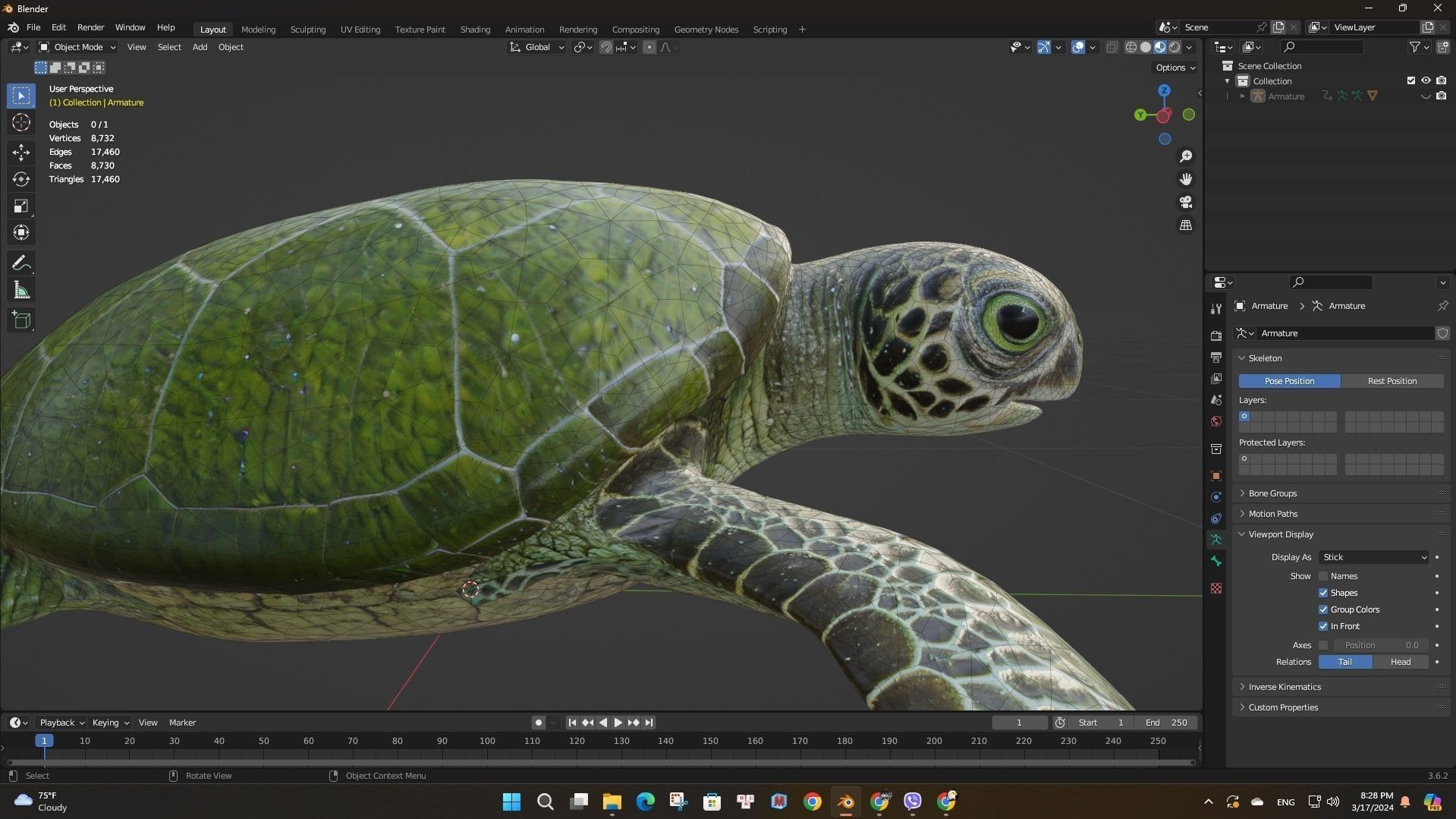The height and width of the screenshot is (819, 1456).
Task: Select the Select Box tool
Action: (21, 96)
